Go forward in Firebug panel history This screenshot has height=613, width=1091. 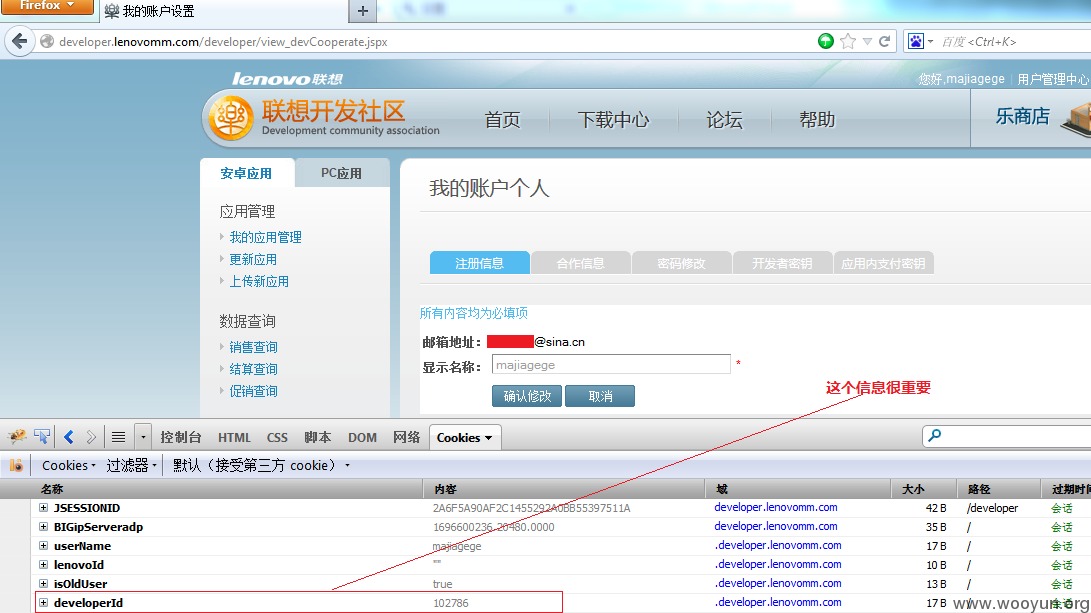point(91,437)
